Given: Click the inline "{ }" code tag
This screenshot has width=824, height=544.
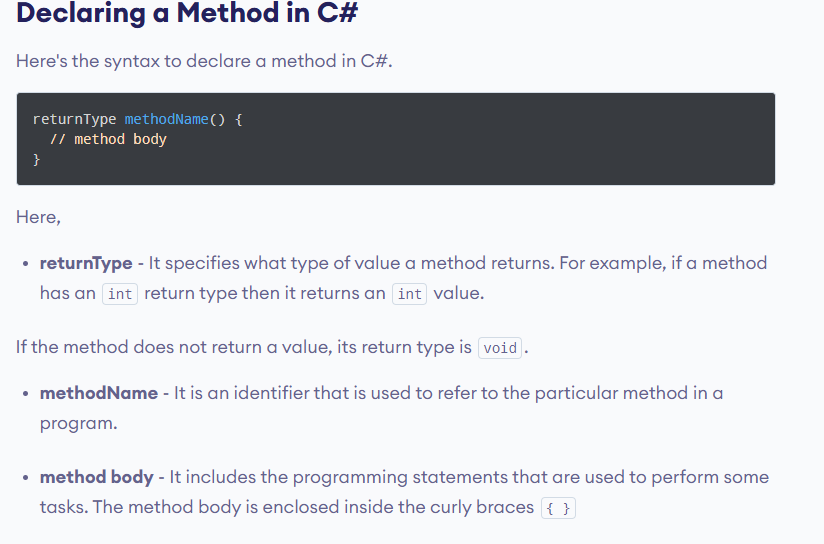Looking at the screenshot, I should 559,508.
